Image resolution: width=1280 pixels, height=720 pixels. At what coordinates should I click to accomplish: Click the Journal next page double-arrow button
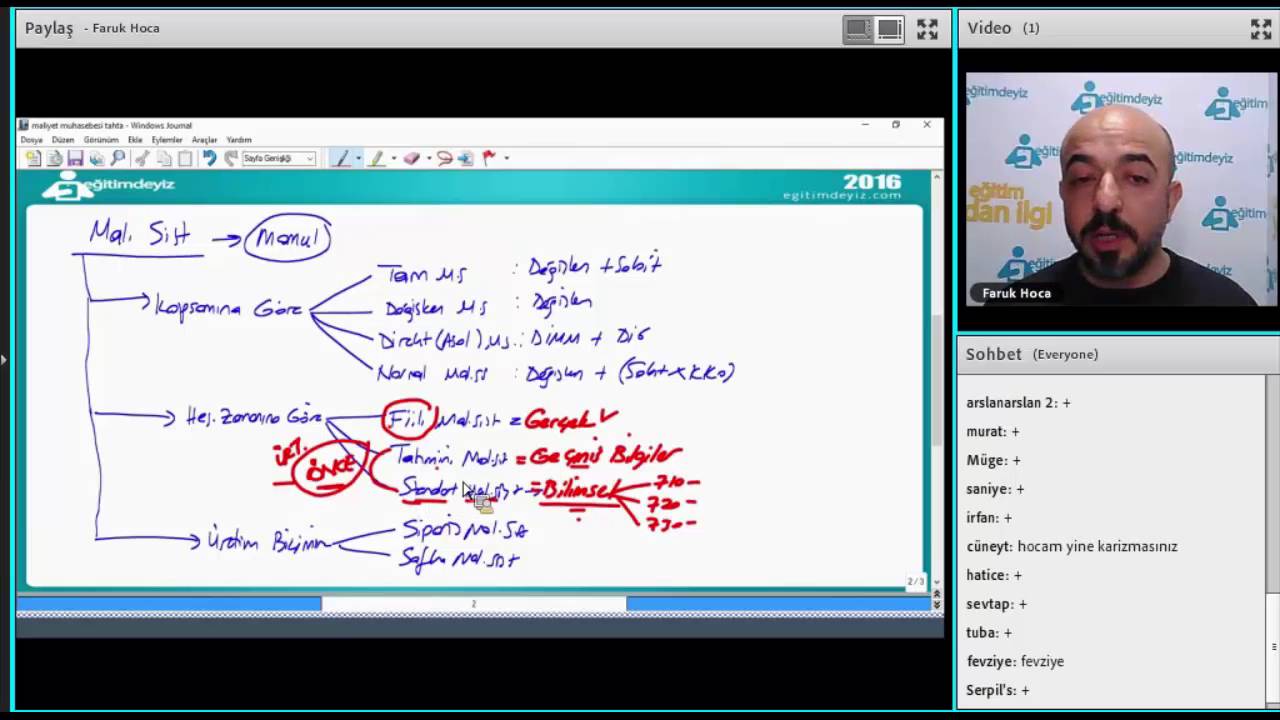point(936,604)
